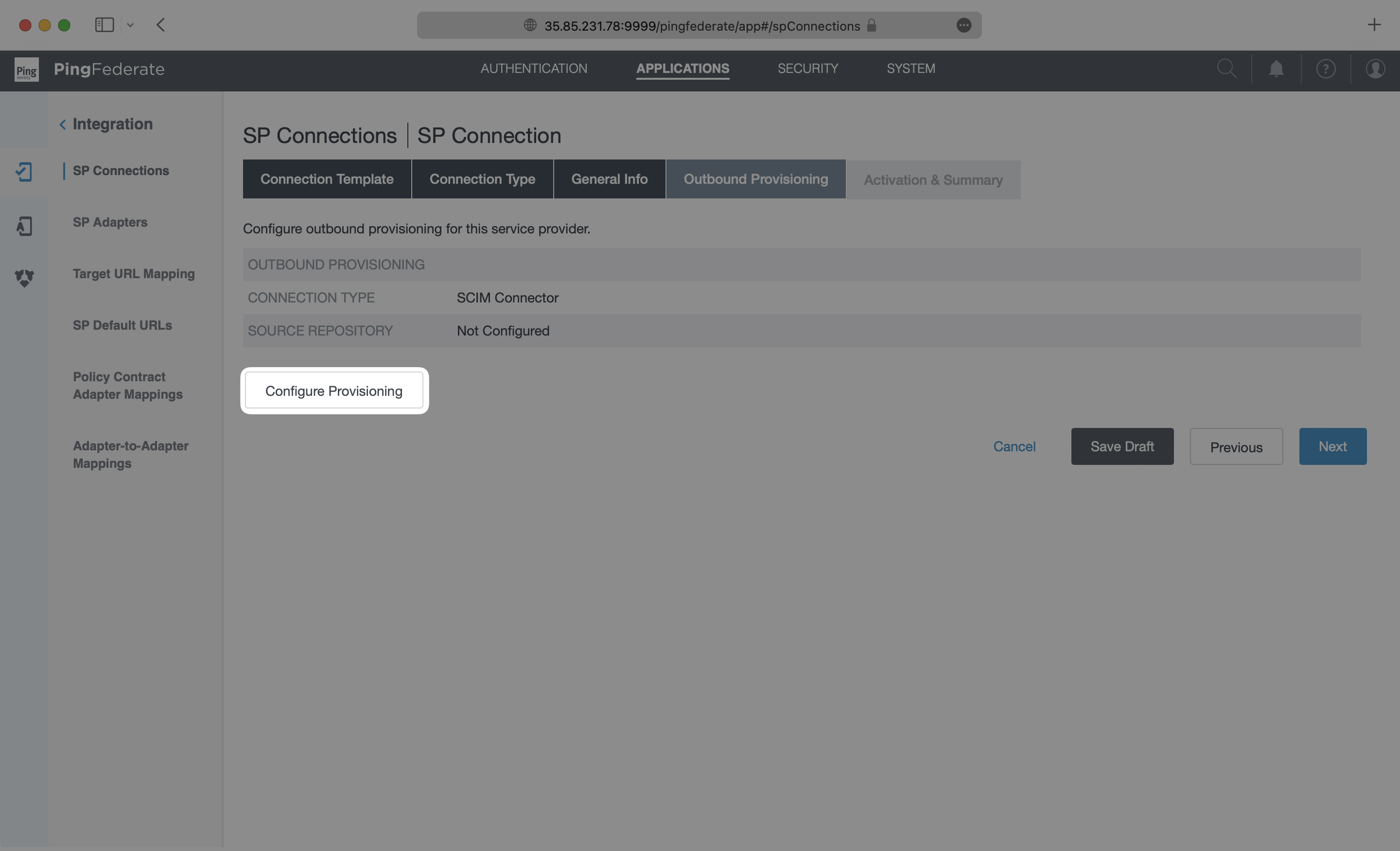
Task: Click the Integration back chevron
Action: coord(63,124)
